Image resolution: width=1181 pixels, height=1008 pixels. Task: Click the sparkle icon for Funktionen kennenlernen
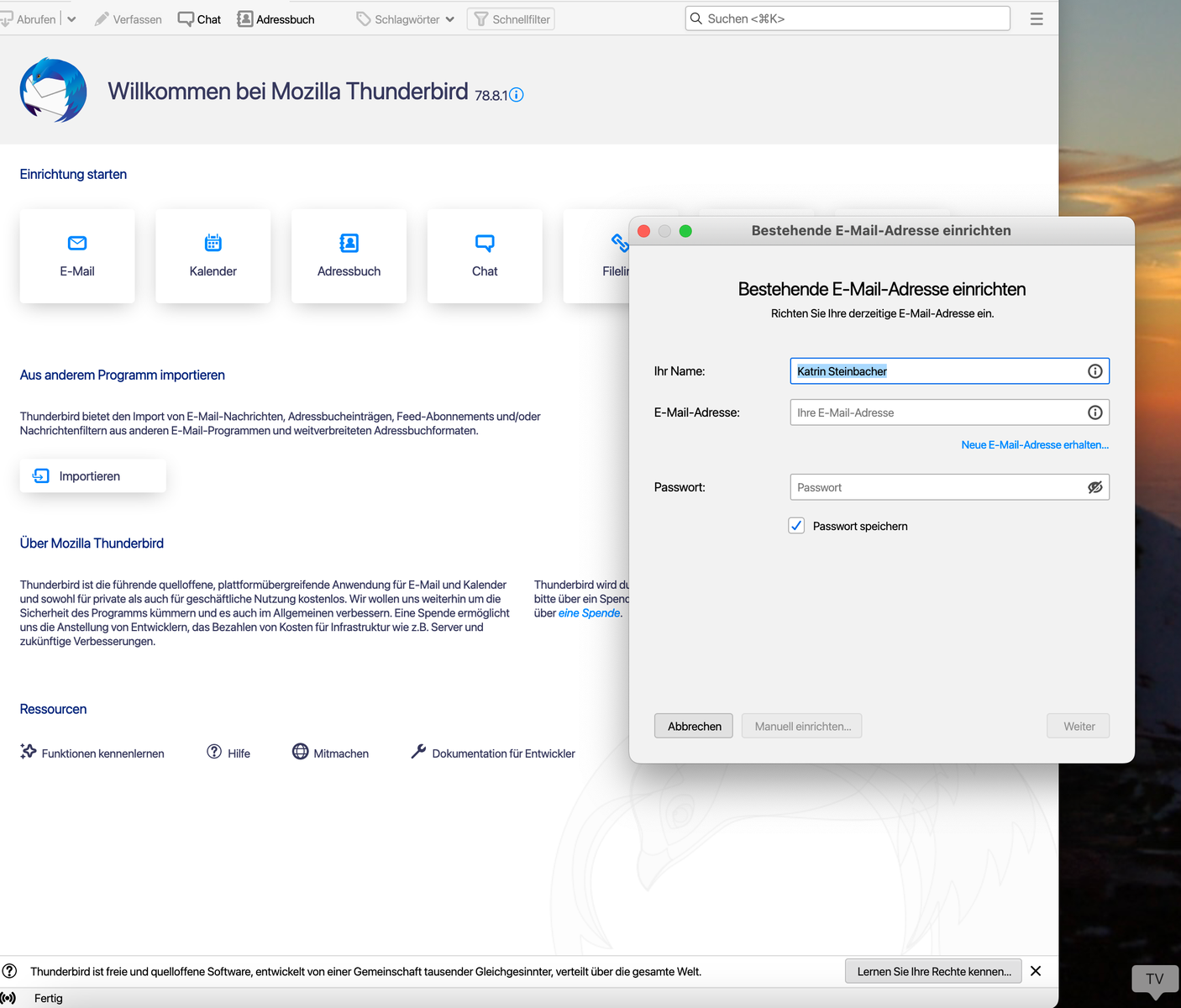[x=29, y=752]
